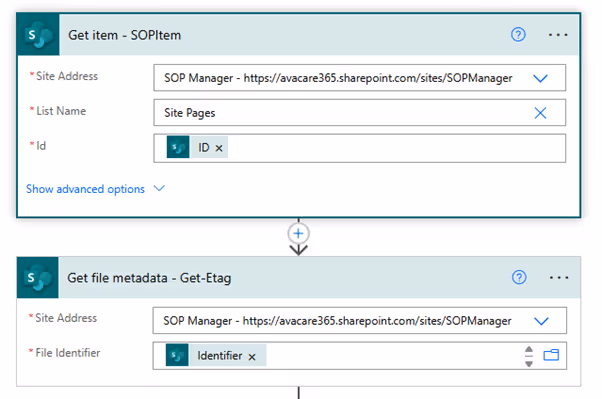
Task: Insert a new step between the actions
Action: point(298,233)
